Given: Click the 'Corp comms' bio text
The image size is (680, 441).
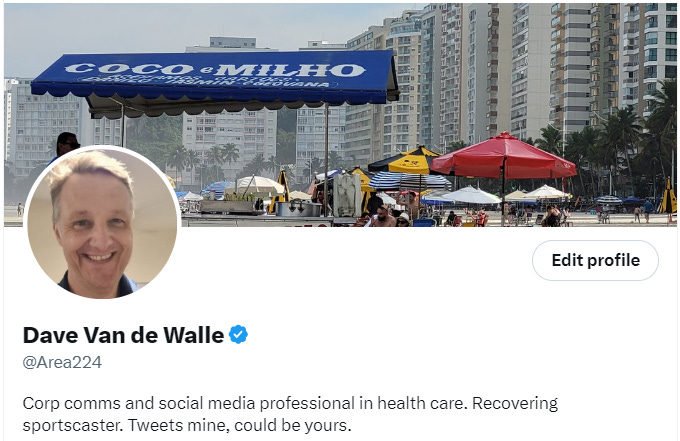Looking at the screenshot, I should click(x=72, y=404).
